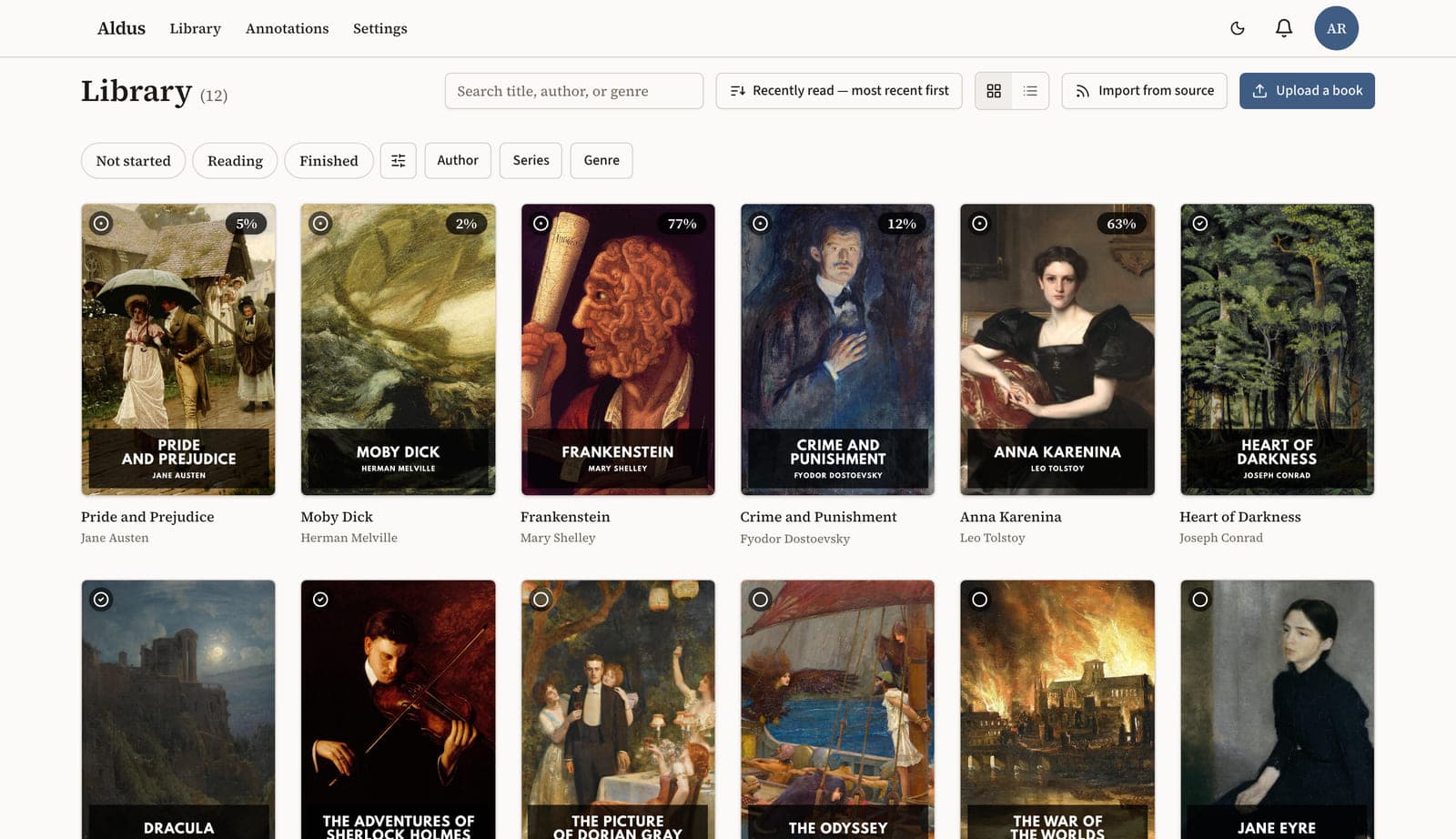The image size is (1456, 839).
Task: Switch to list view
Action: coord(1030,91)
